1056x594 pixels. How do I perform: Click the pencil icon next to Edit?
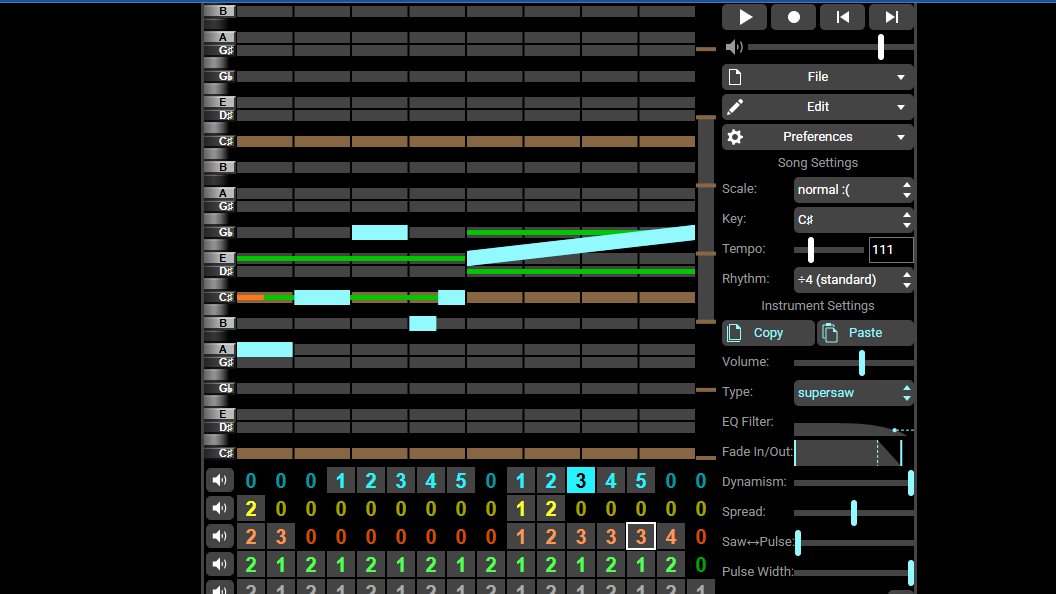click(x=735, y=106)
